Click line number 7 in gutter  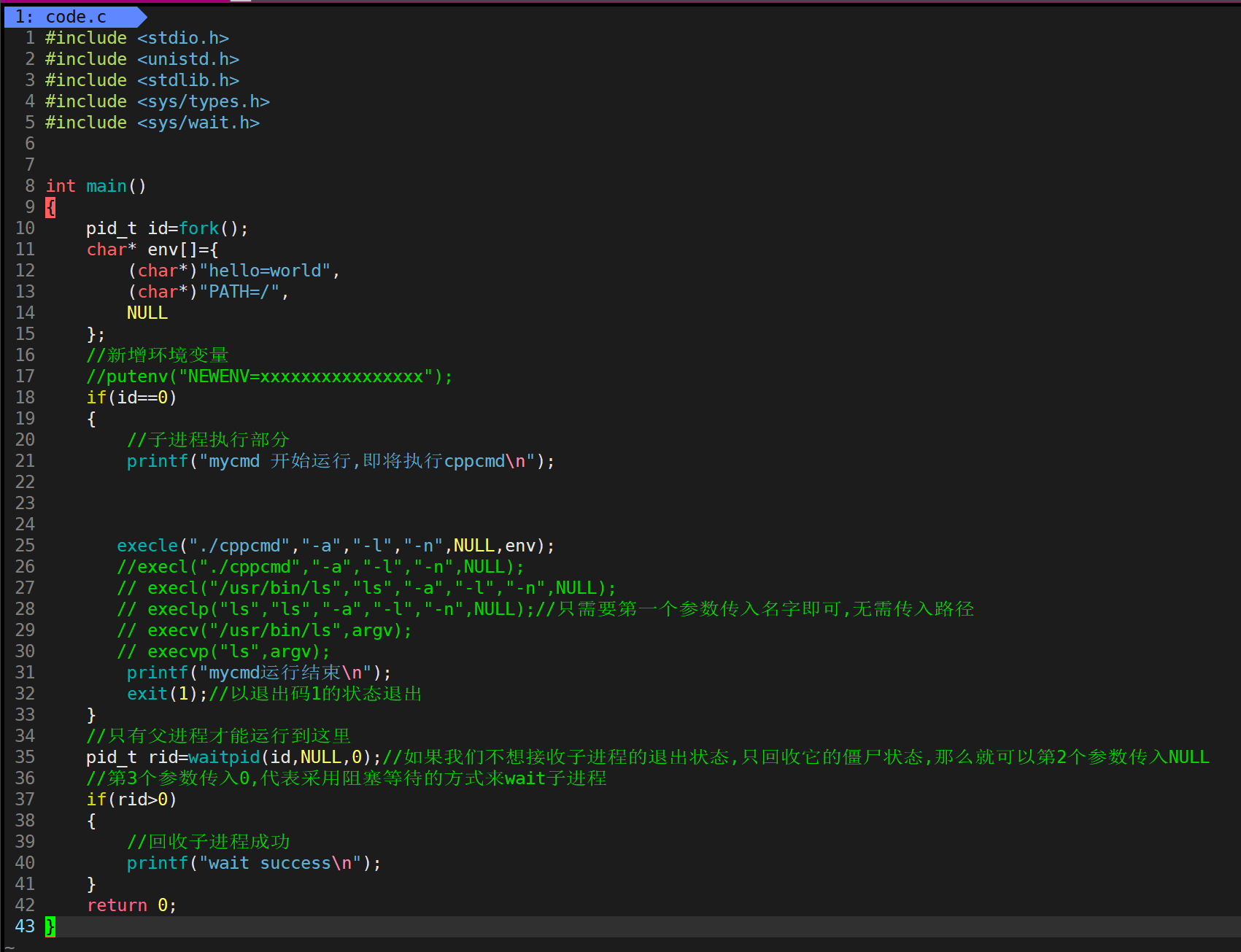pos(30,165)
